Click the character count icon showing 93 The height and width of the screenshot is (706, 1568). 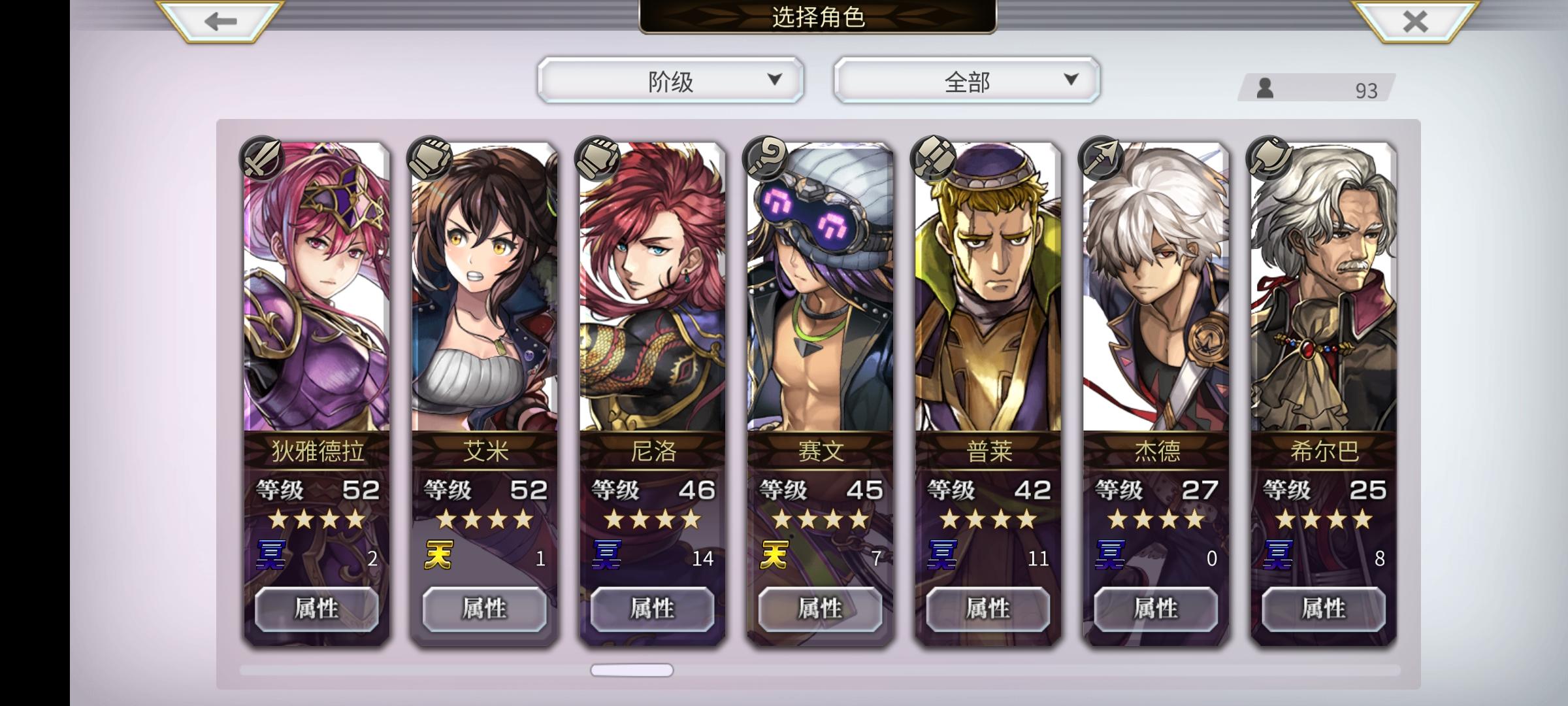(1265, 88)
